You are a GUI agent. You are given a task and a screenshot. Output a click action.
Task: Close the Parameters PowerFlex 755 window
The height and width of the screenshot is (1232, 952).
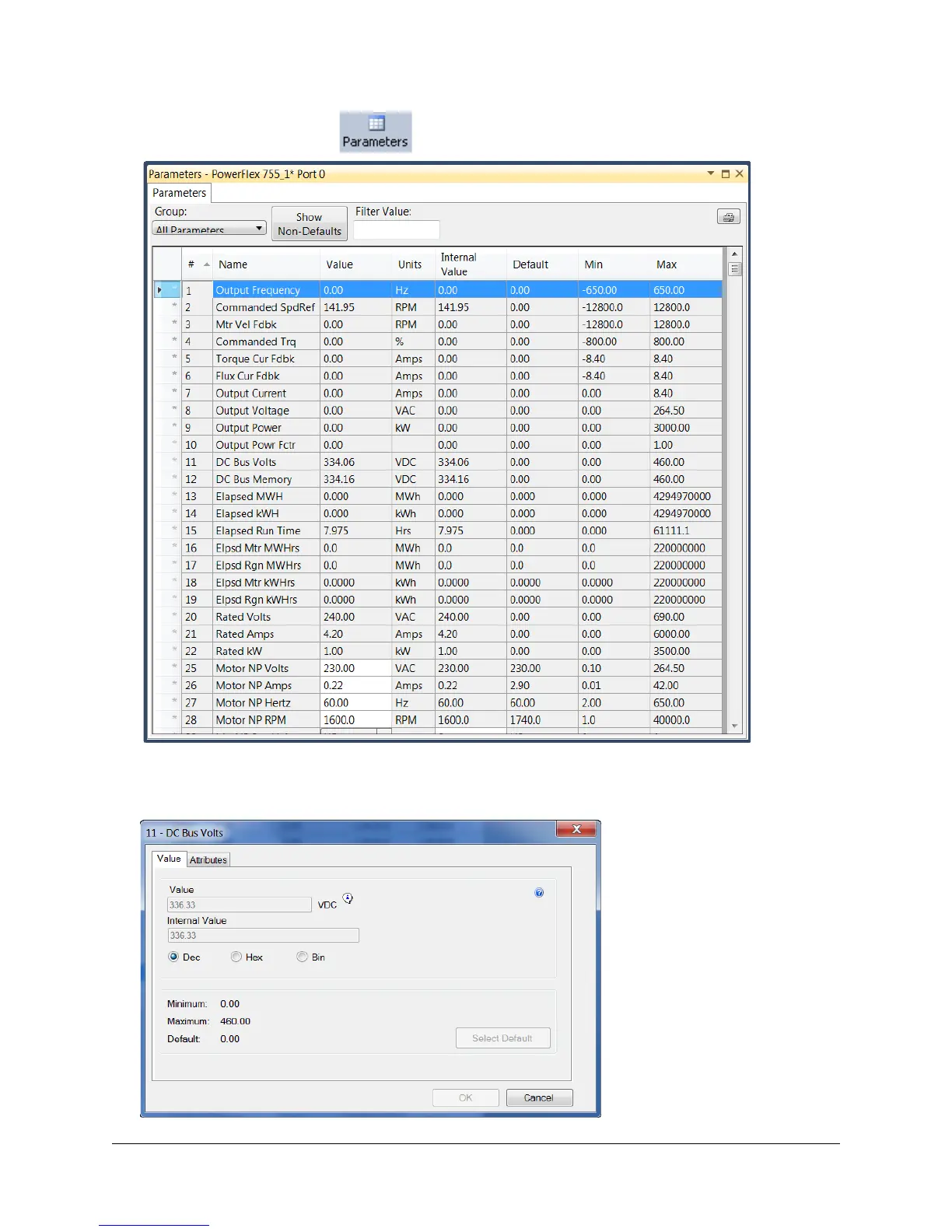coord(740,173)
